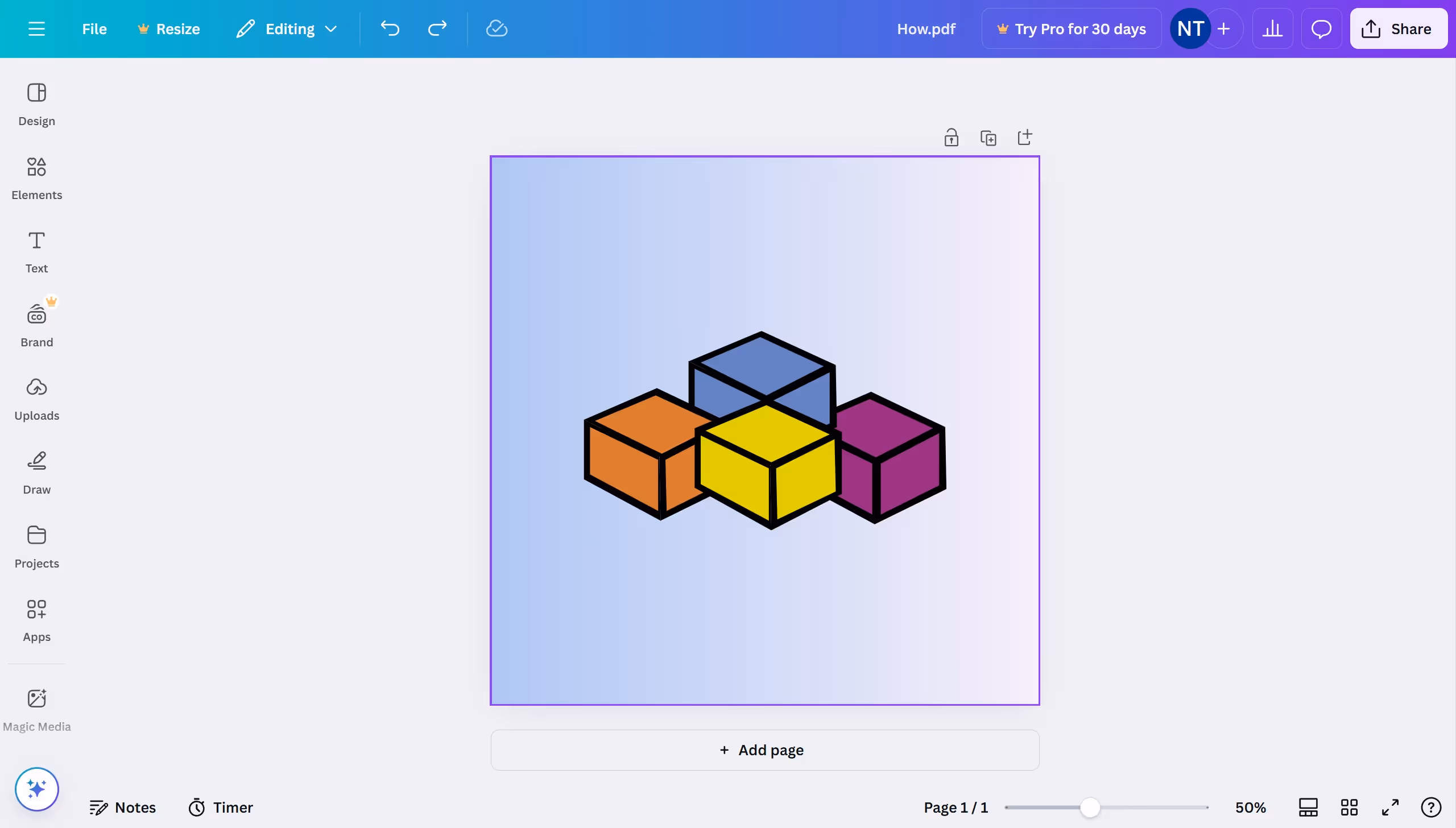Select the Draw tool

36,473
